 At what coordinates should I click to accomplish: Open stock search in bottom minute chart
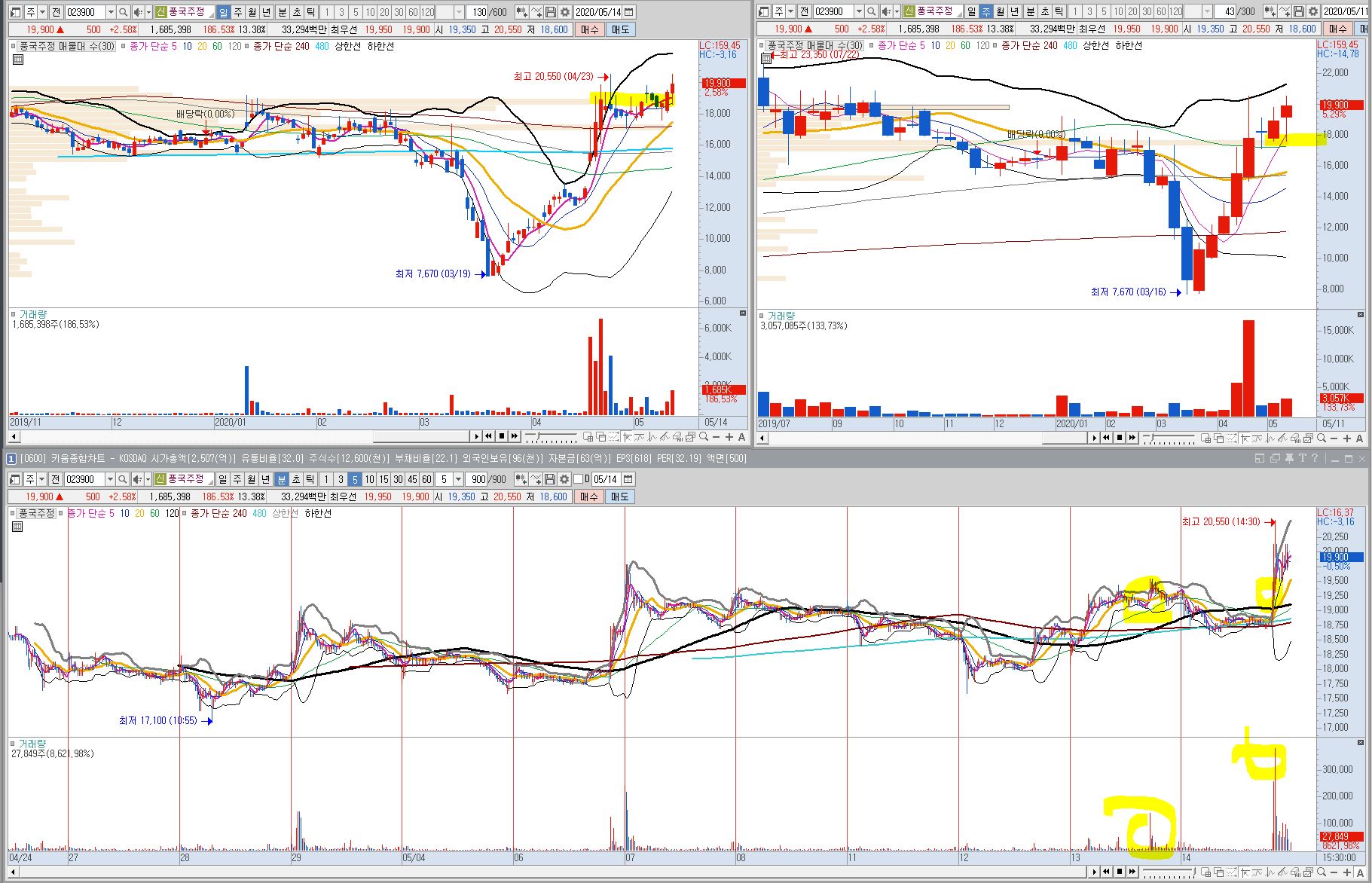pyautogui.click(x=122, y=479)
